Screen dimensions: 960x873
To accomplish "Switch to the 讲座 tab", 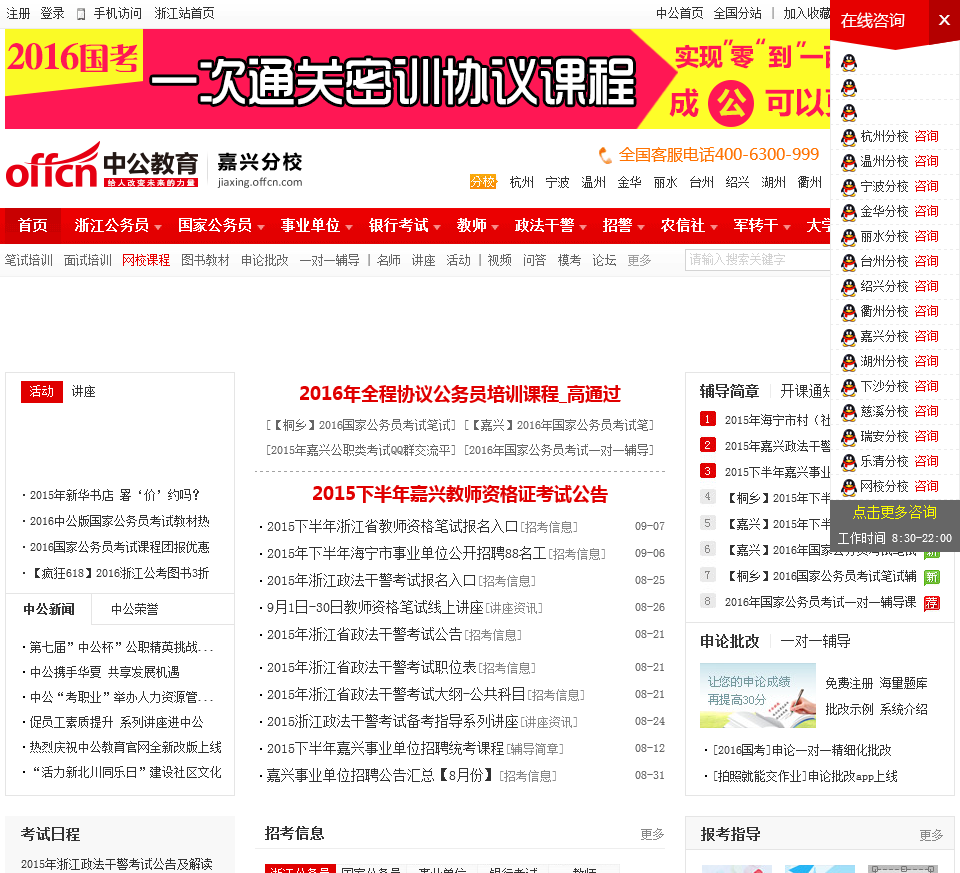I will [83, 392].
